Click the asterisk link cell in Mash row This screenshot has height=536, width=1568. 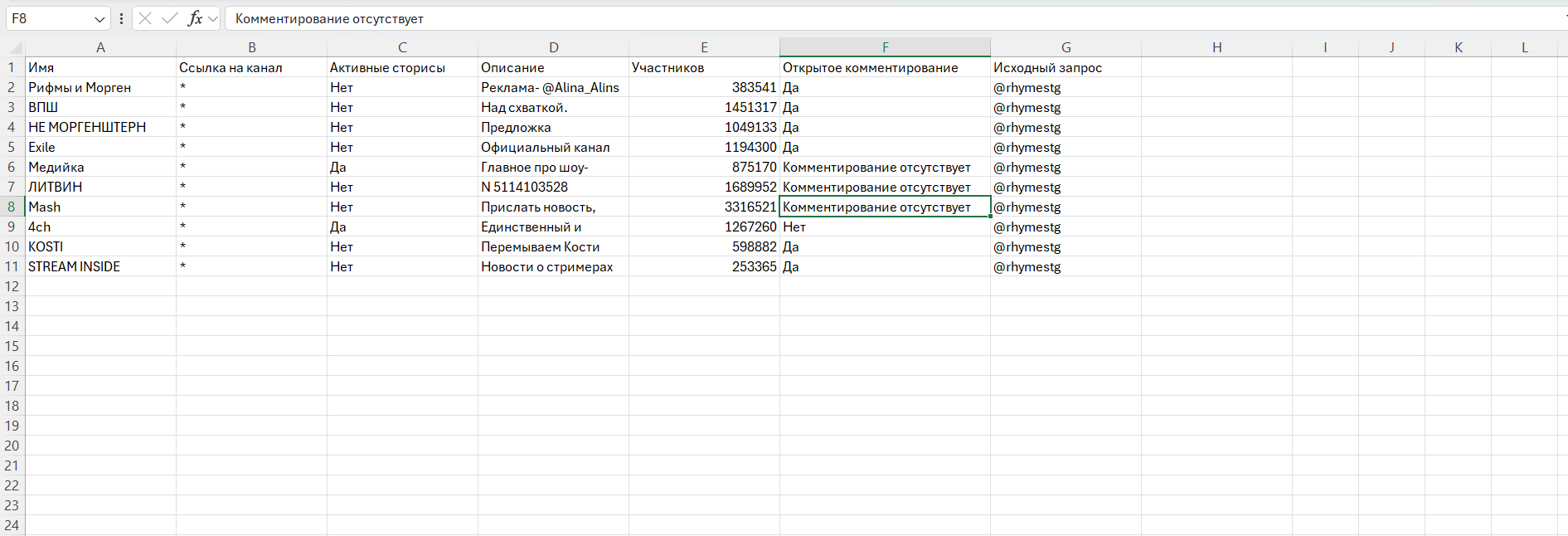(x=251, y=207)
